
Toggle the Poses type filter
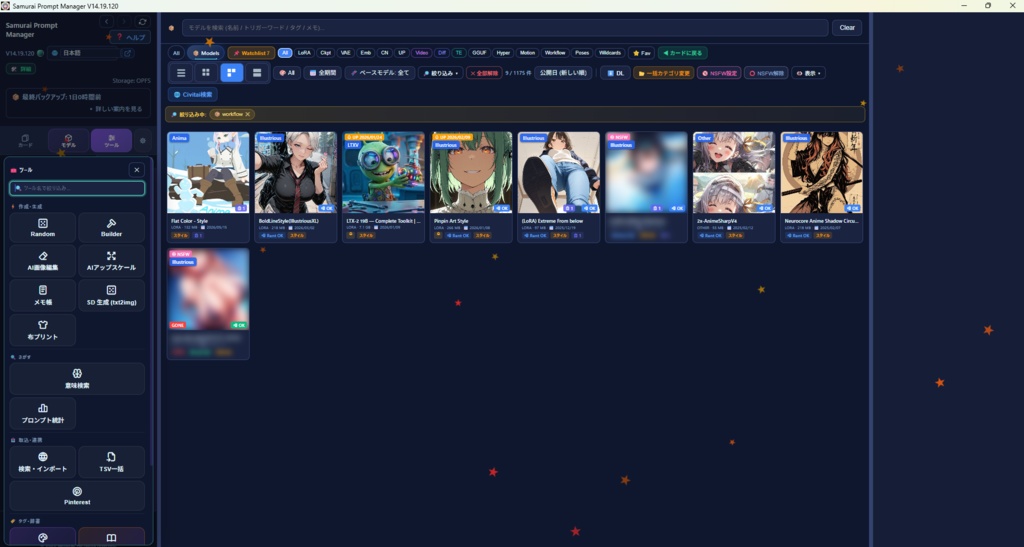pos(582,53)
